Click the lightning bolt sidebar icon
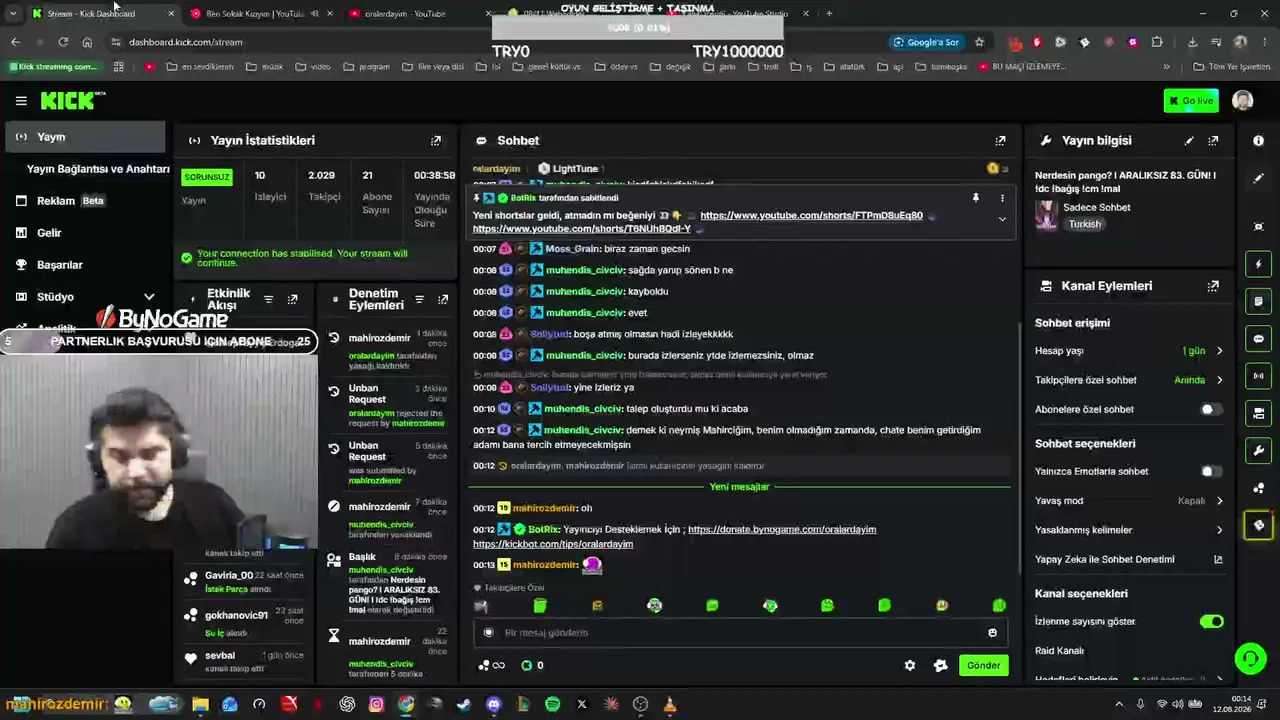 point(1259,264)
